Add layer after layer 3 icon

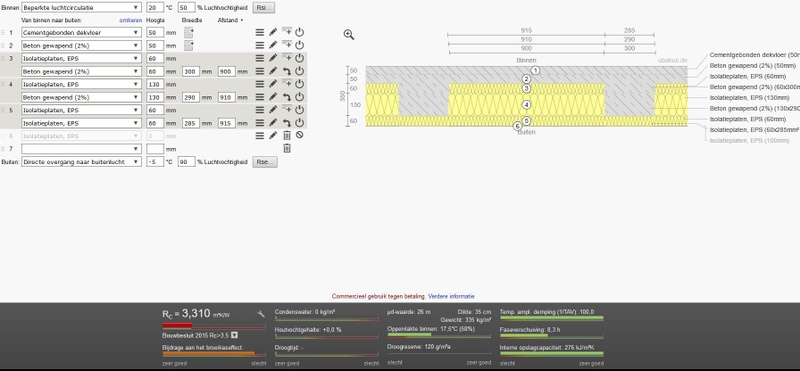(x=287, y=58)
